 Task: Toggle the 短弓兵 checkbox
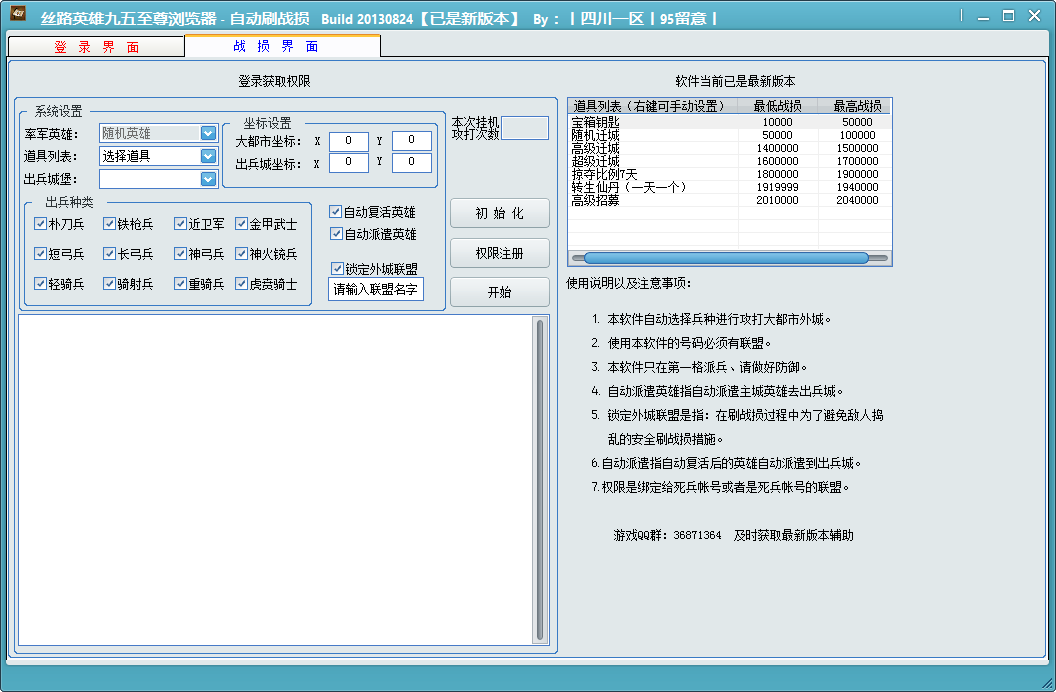pyautogui.click(x=40, y=253)
